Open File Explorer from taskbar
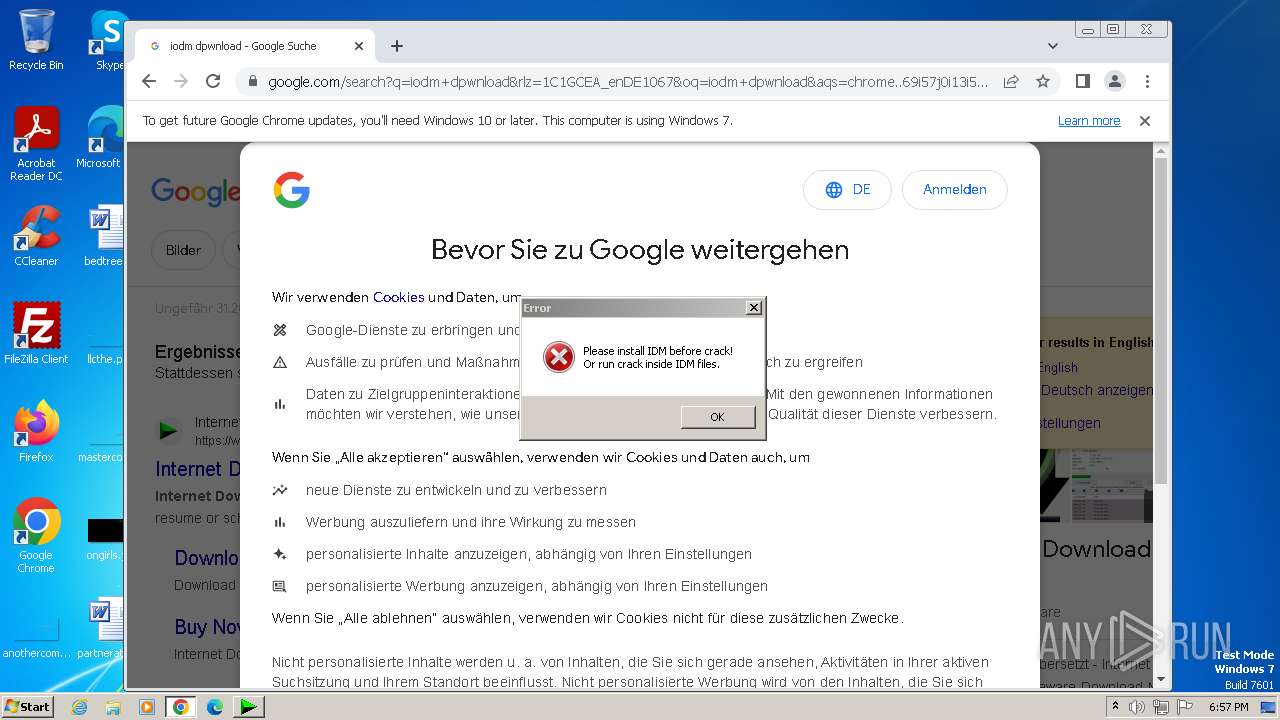1280x720 pixels. click(113, 707)
